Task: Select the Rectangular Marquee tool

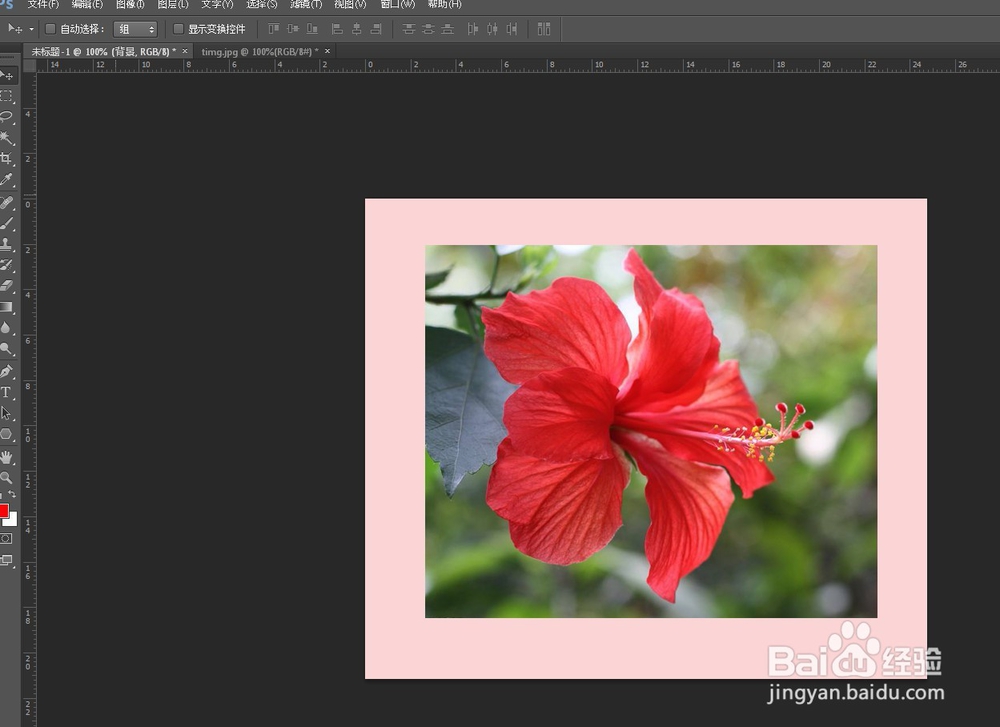Action: point(6,96)
